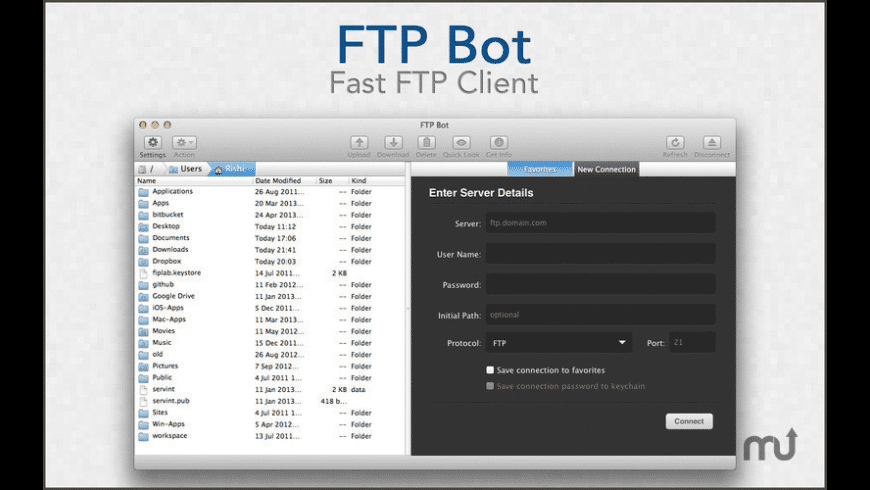
Task: Enable Save connection to favorites checkbox
Action: tap(490, 370)
